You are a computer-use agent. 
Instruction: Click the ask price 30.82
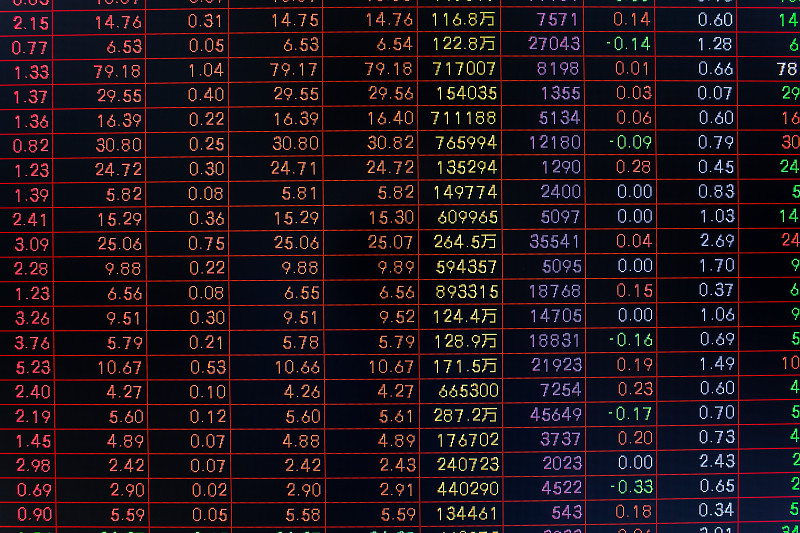pyautogui.click(x=390, y=144)
